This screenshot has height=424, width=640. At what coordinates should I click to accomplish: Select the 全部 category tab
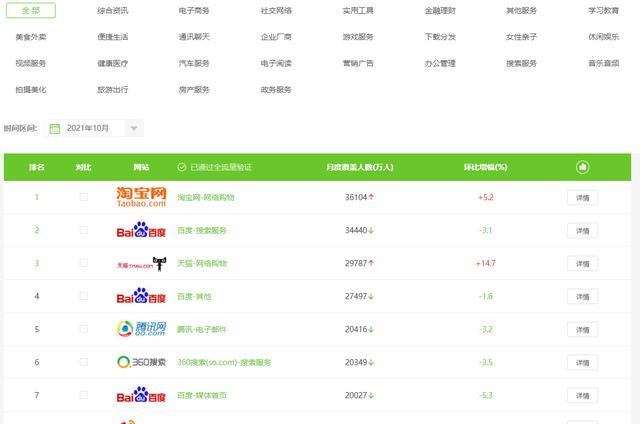click(x=31, y=10)
